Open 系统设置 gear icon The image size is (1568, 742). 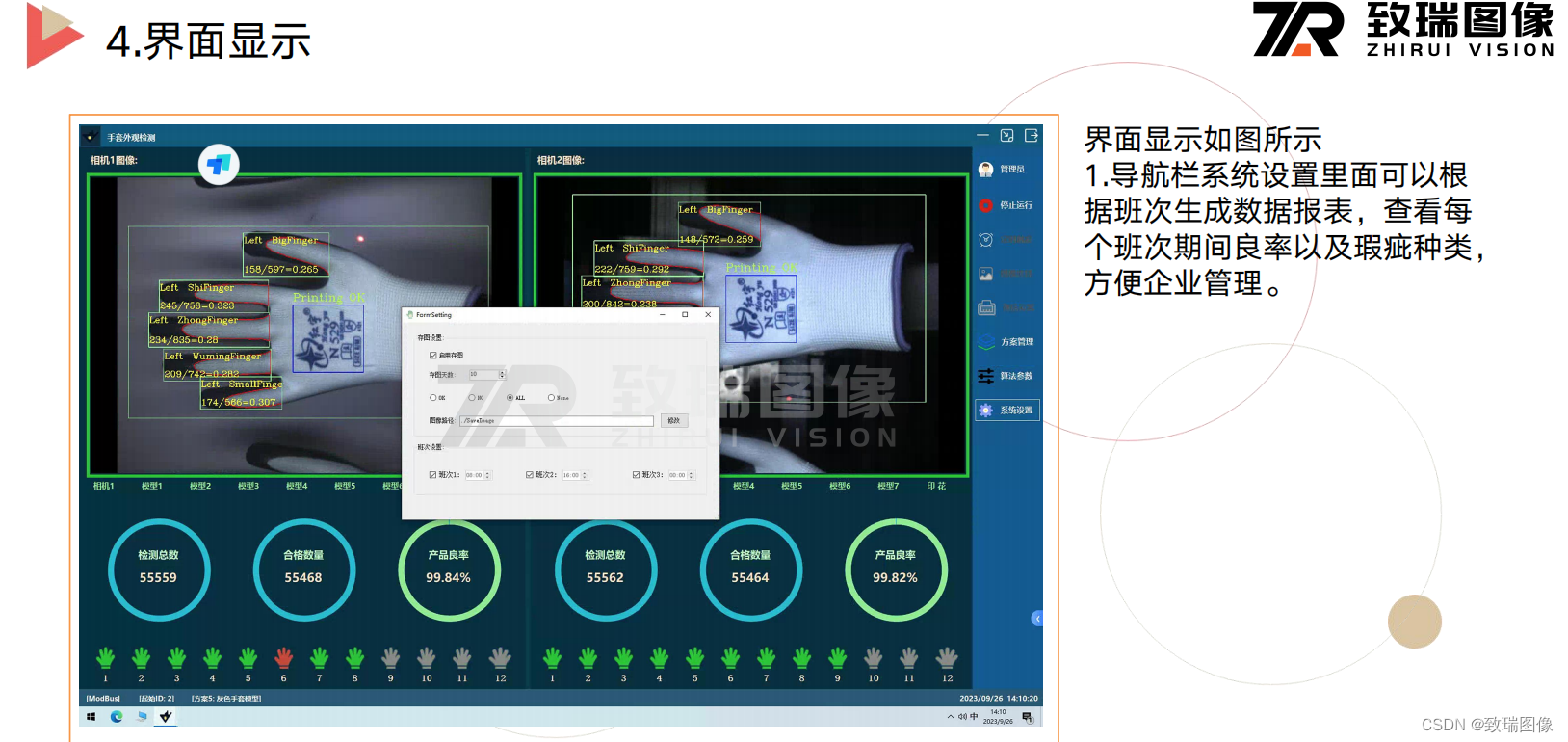(985, 411)
